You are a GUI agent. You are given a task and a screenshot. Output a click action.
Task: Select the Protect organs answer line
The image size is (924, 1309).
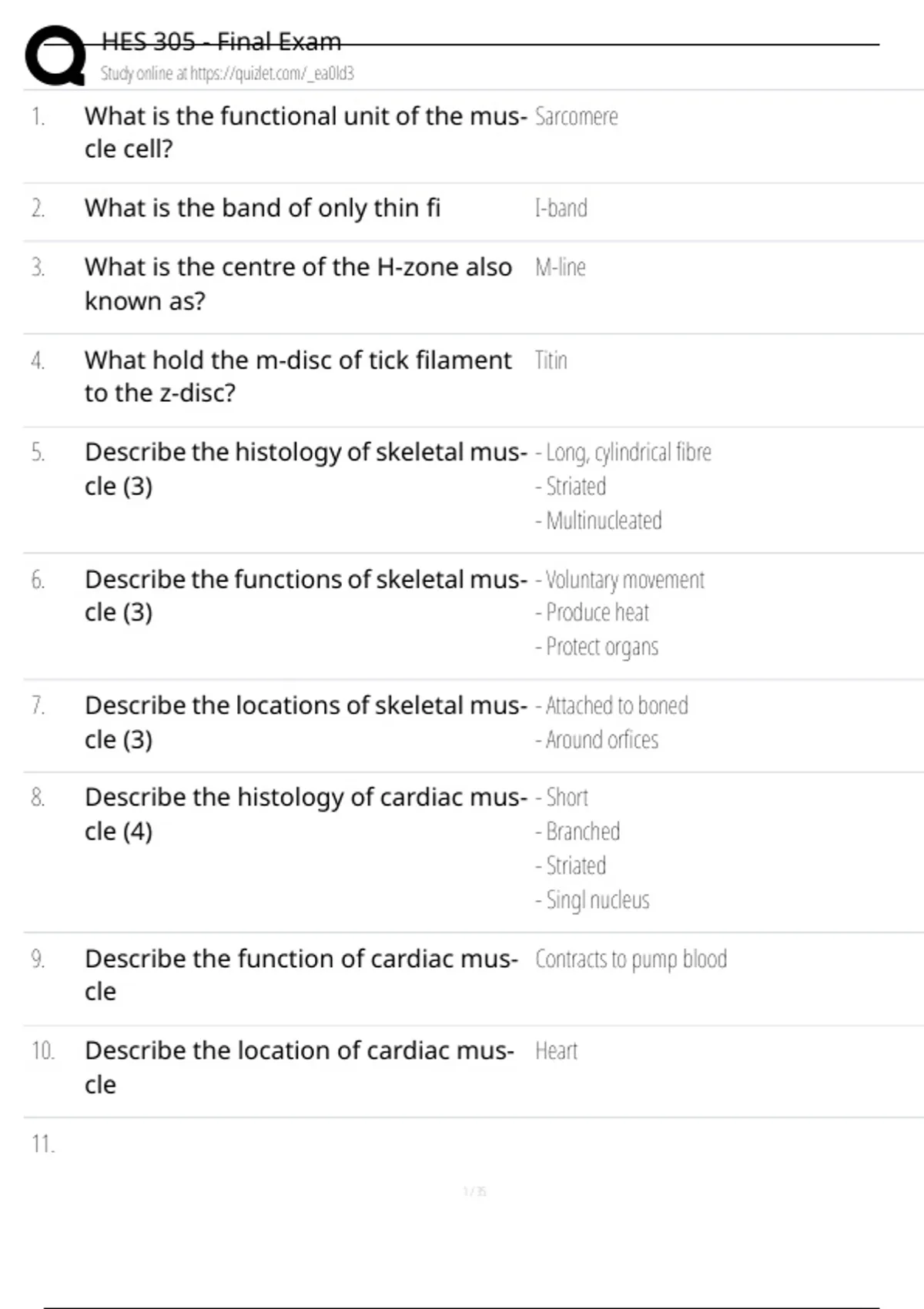598,647
